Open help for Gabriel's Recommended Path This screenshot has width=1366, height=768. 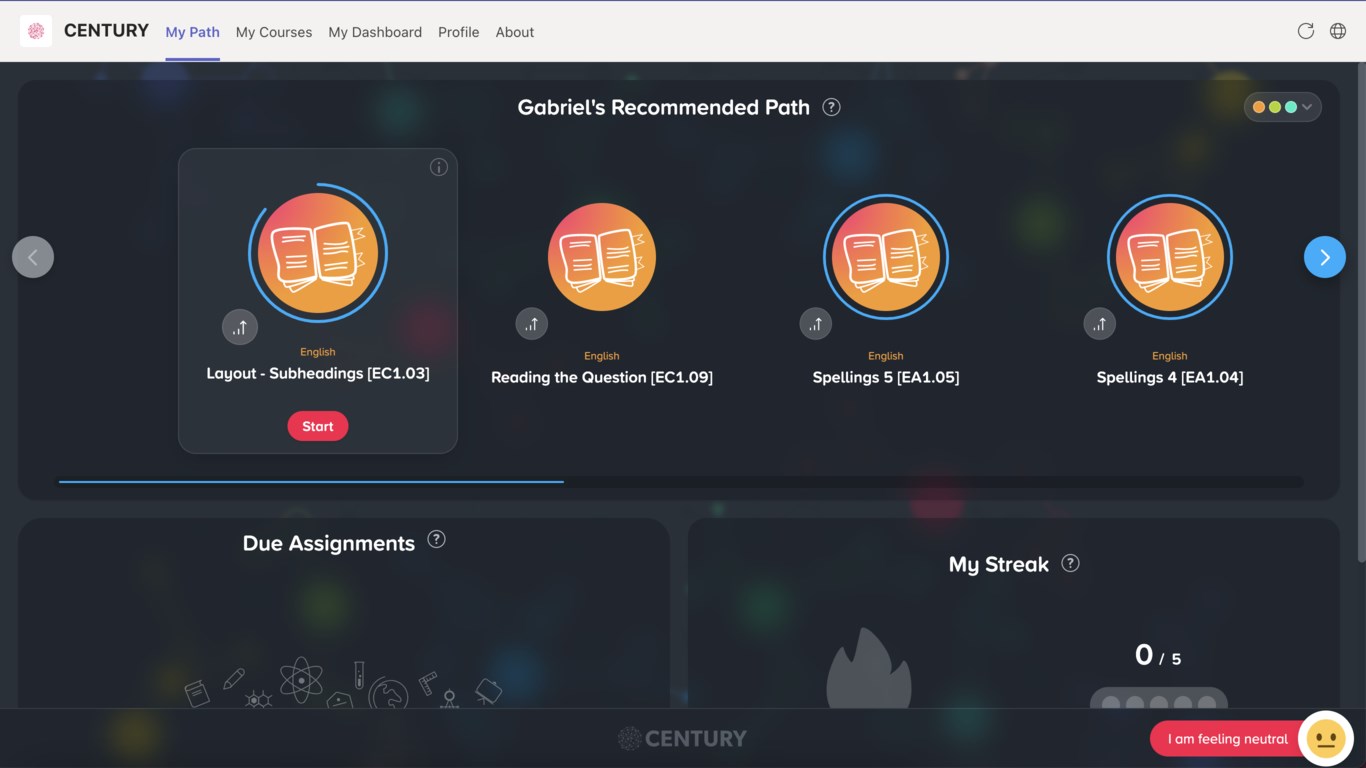click(x=831, y=107)
